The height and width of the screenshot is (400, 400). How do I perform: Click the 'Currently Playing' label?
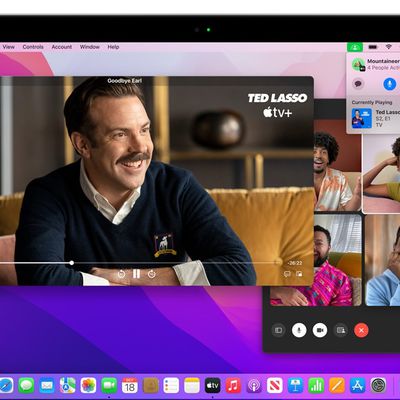pyautogui.click(x=372, y=102)
